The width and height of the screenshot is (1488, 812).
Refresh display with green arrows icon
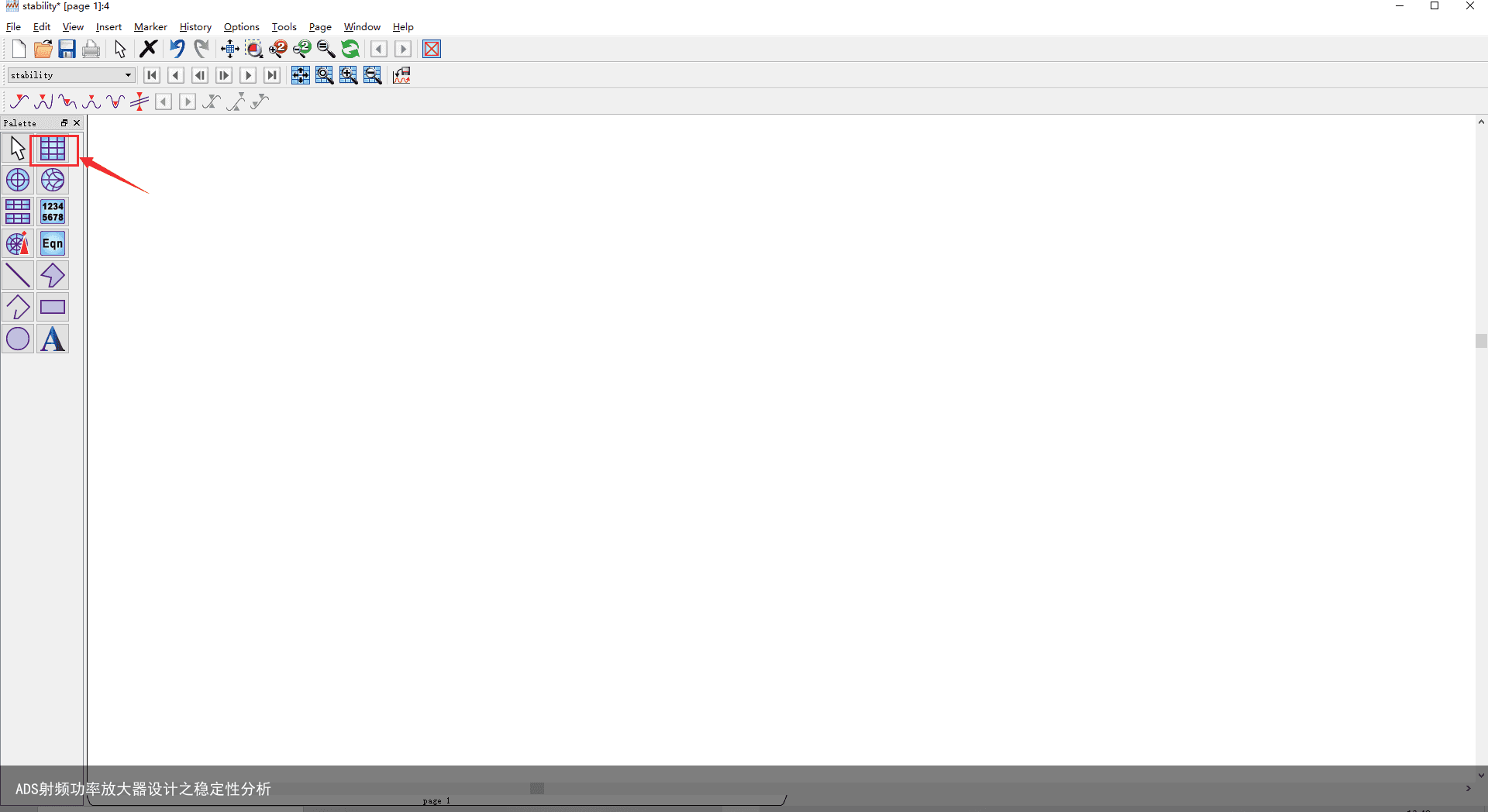(x=350, y=49)
